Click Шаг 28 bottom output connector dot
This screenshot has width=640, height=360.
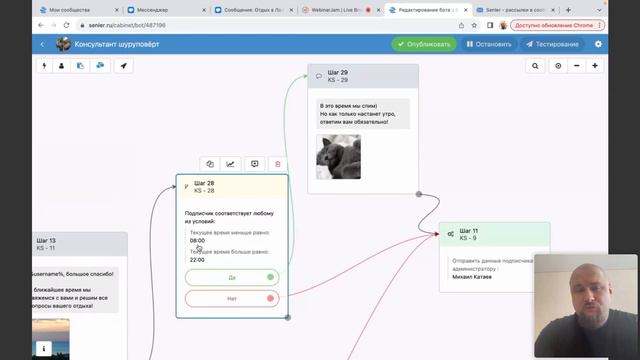[288, 318]
